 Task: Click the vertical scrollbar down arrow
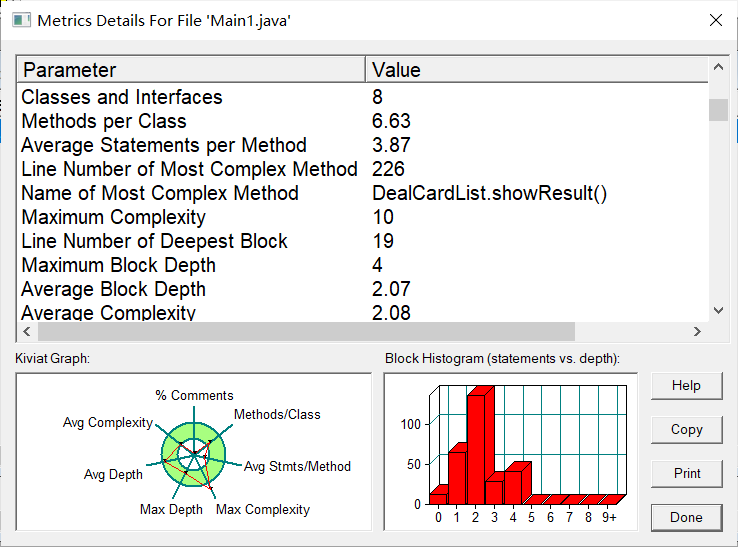coord(718,310)
